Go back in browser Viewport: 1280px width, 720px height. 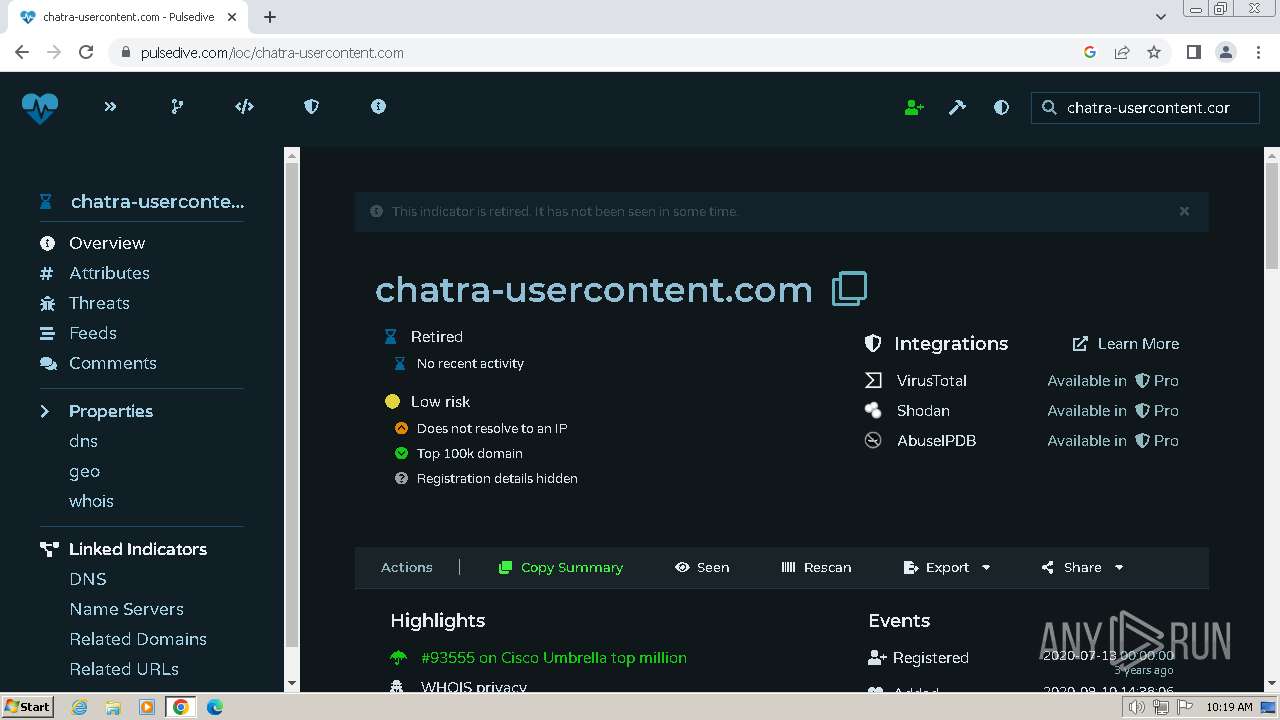tap(22, 52)
